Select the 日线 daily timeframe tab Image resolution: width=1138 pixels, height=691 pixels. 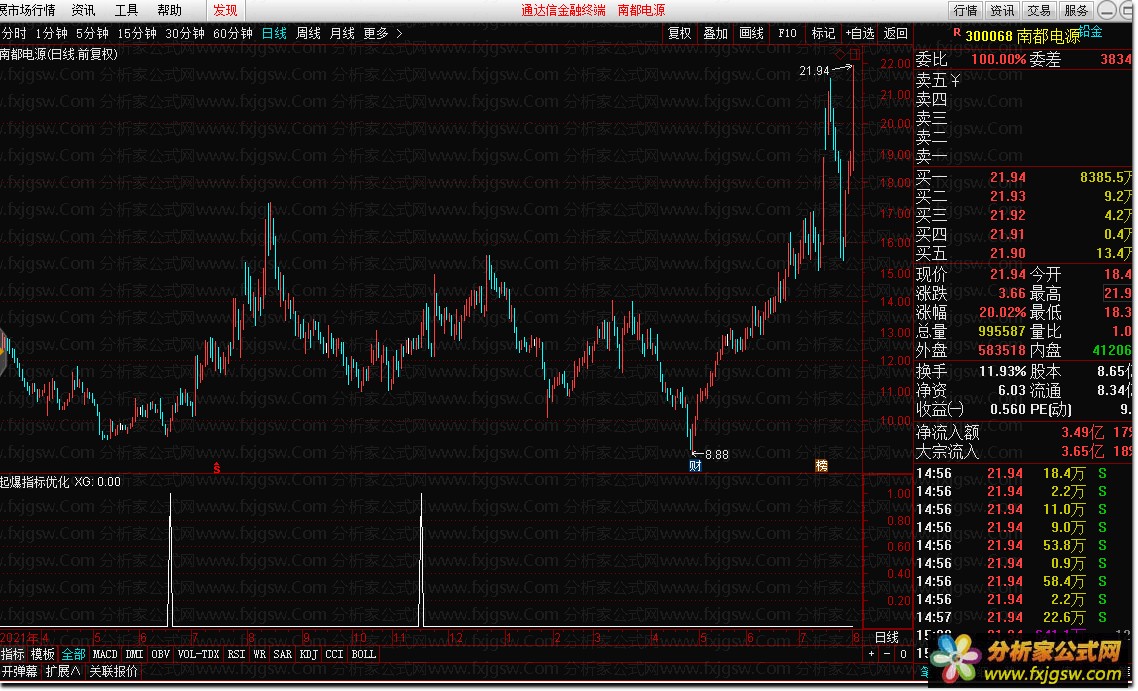pos(274,33)
